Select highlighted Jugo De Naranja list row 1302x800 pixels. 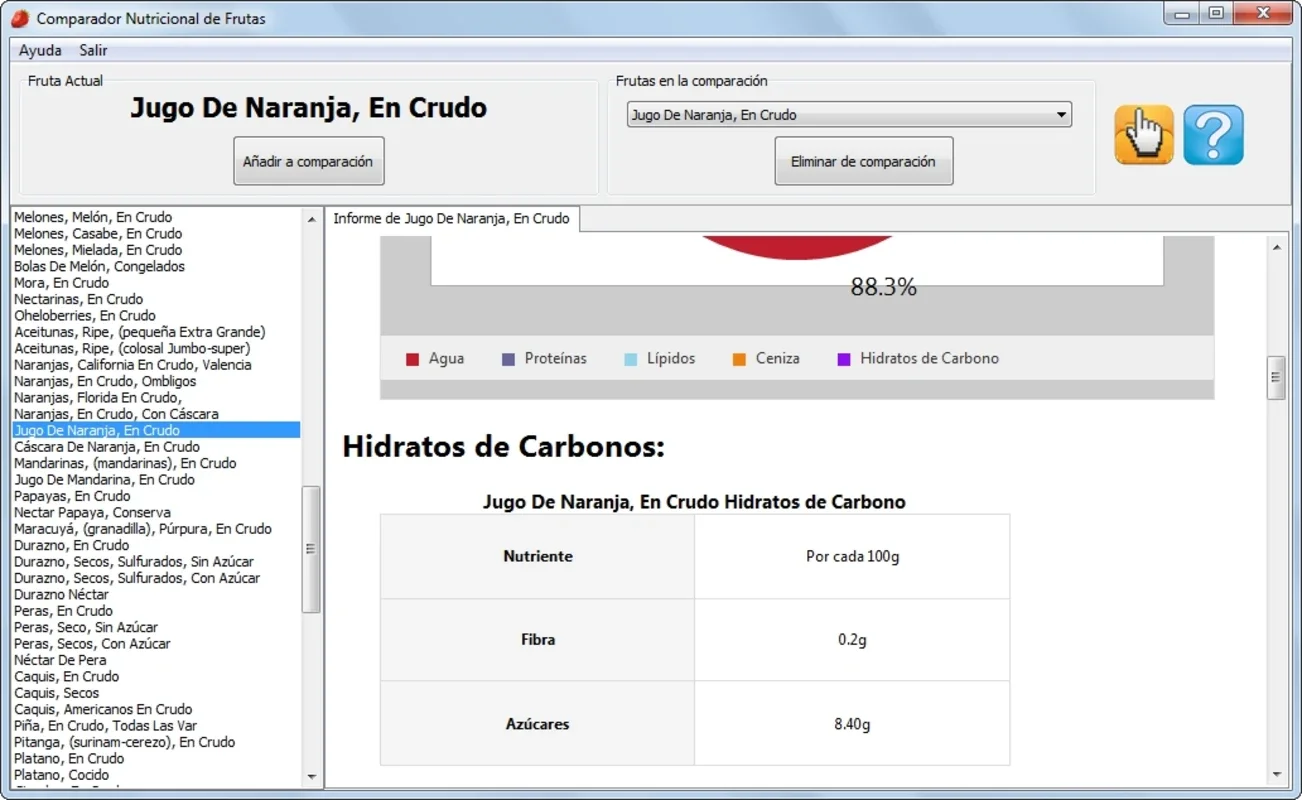pyautogui.click(x=156, y=430)
